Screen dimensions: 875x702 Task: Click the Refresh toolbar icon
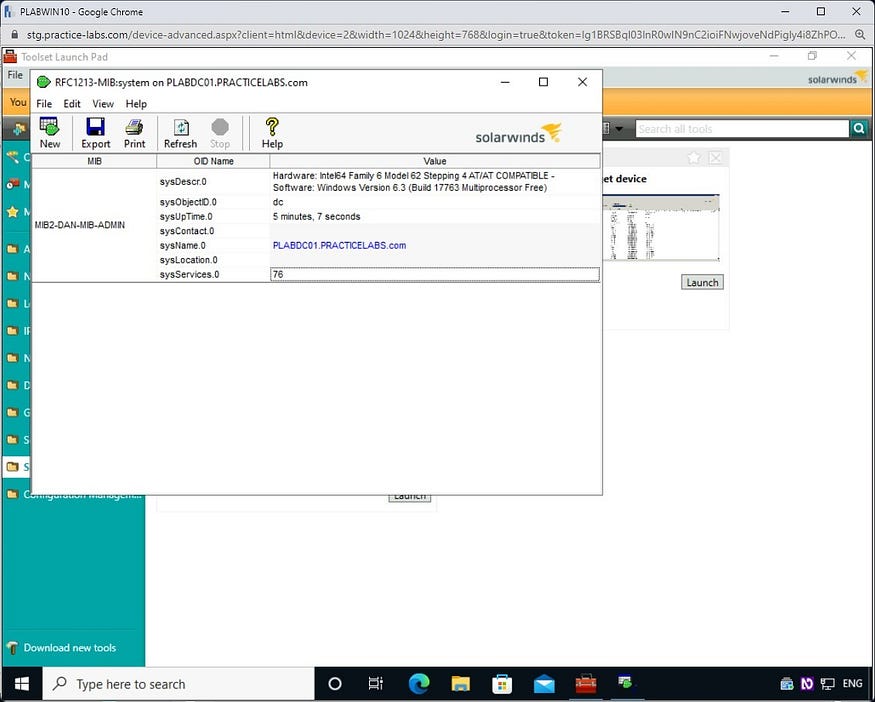(x=181, y=127)
